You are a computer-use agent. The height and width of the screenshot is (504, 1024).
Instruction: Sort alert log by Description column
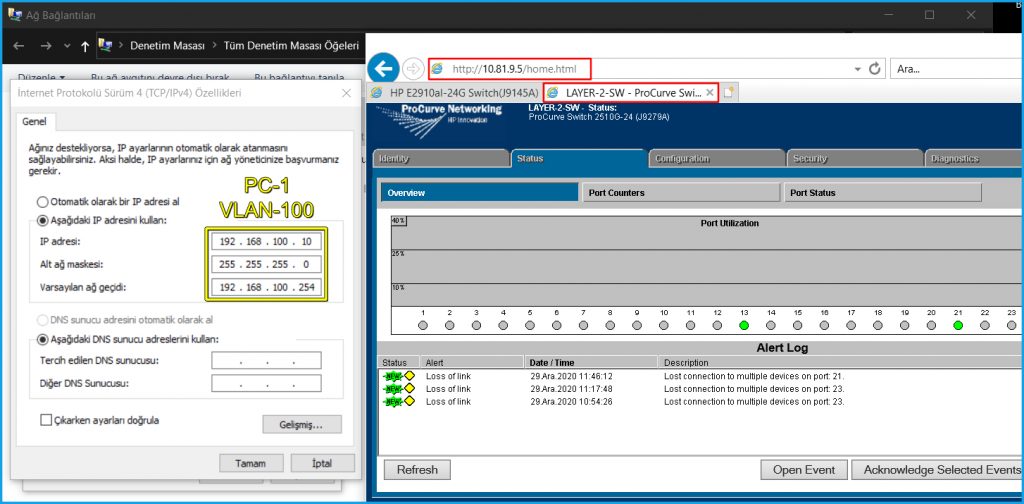pyautogui.click(x=840, y=362)
